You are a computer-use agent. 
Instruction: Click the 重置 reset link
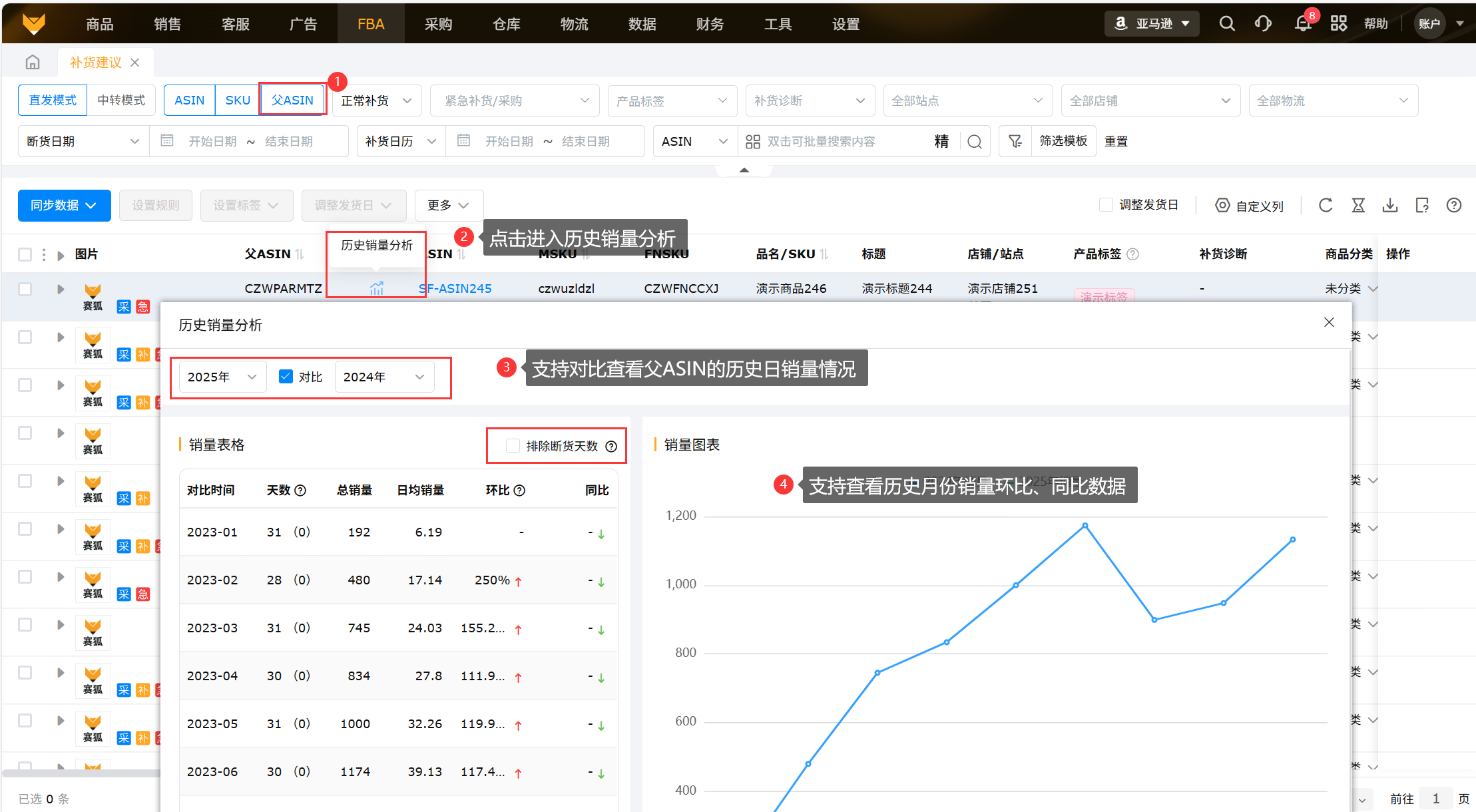[x=1116, y=141]
